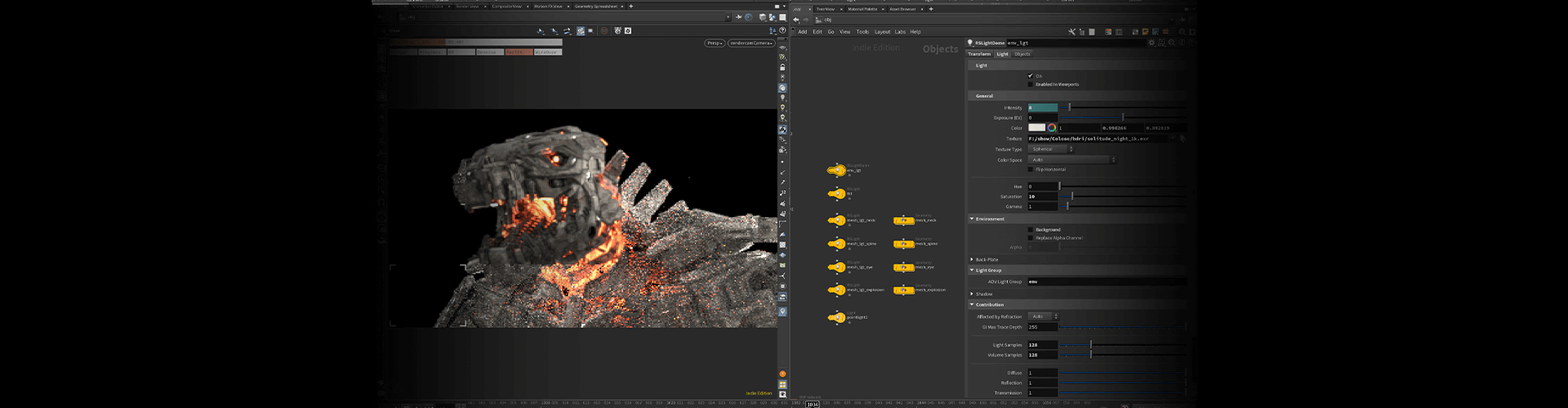Click the Saturation slider

click(x=1123, y=197)
